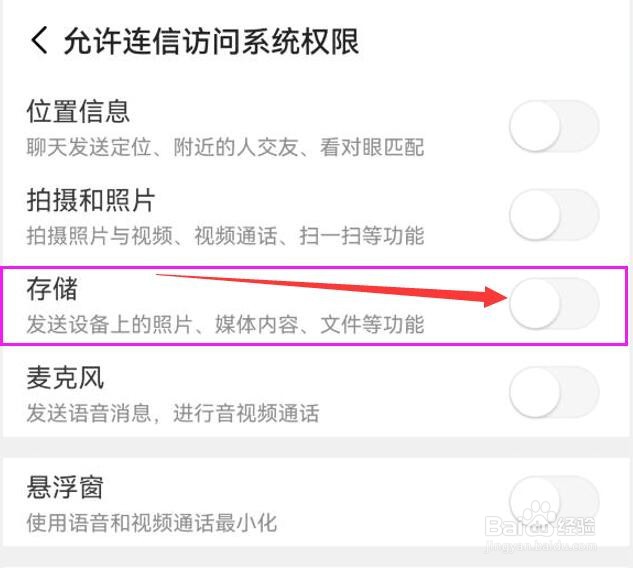
Task: Tap the 存储 row label
Action: [x=52, y=289]
